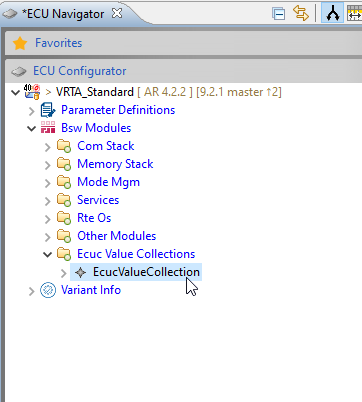Click the ECU Configurator header icon

point(19,71)
